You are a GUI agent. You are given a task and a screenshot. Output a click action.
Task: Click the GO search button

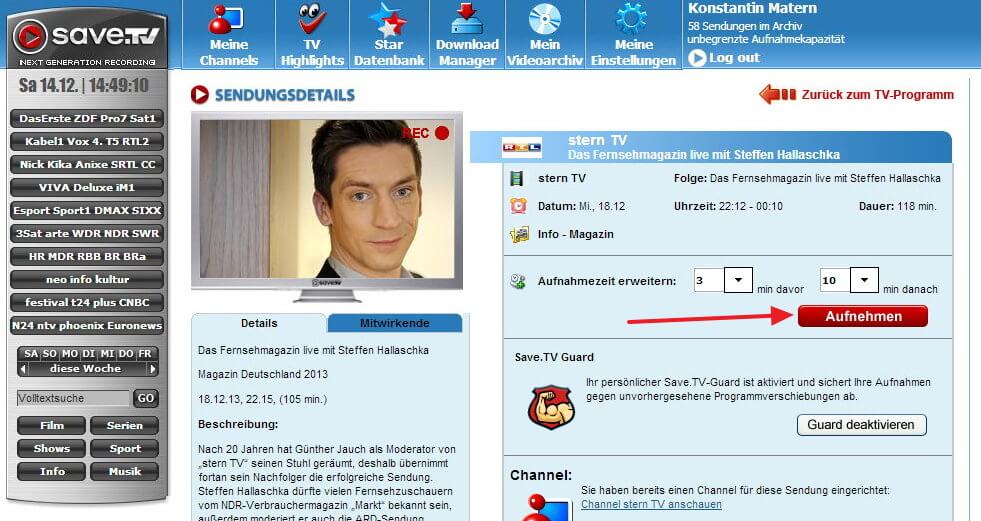coord(146,398)
